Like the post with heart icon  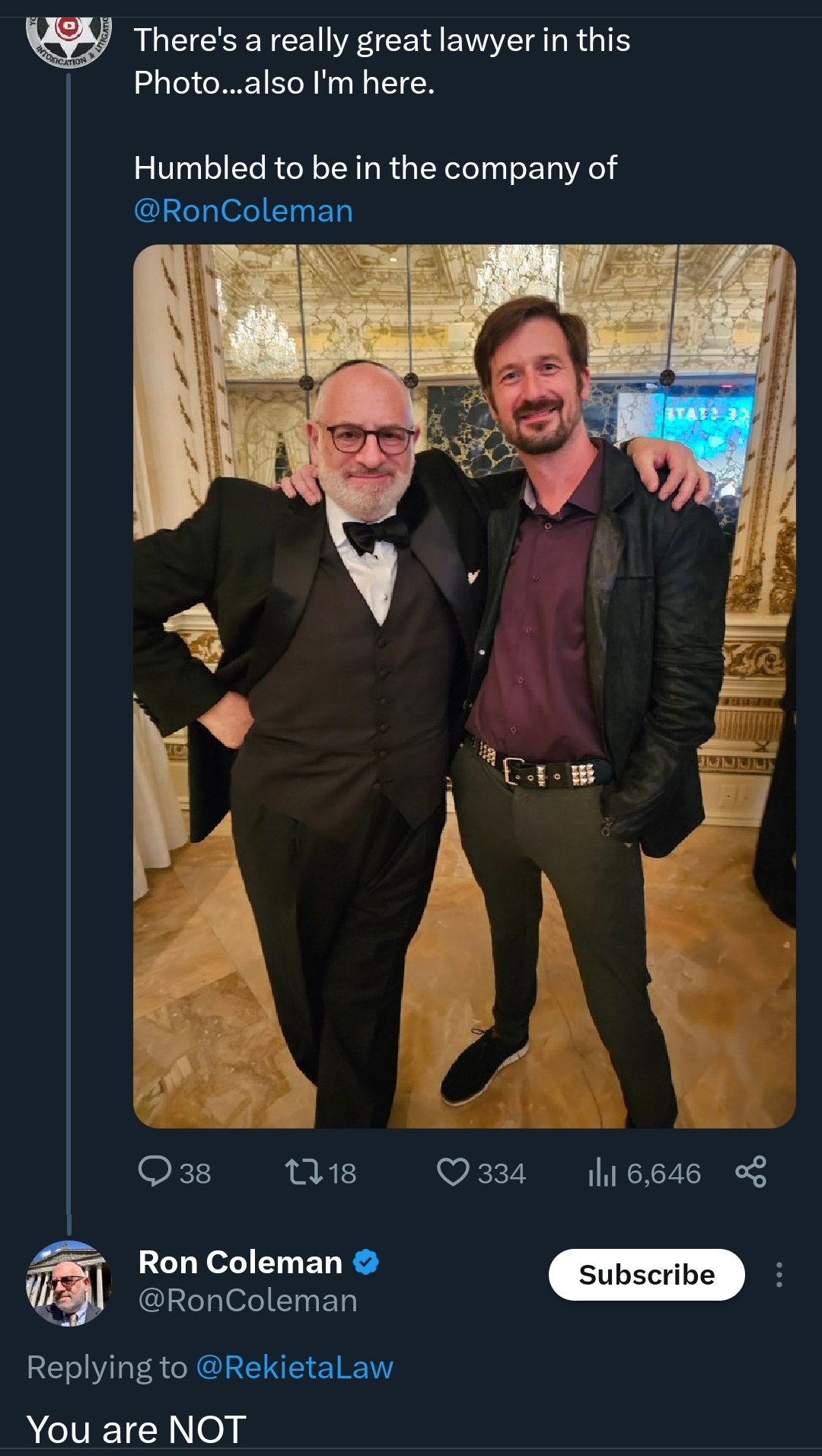click(453, 1172)
